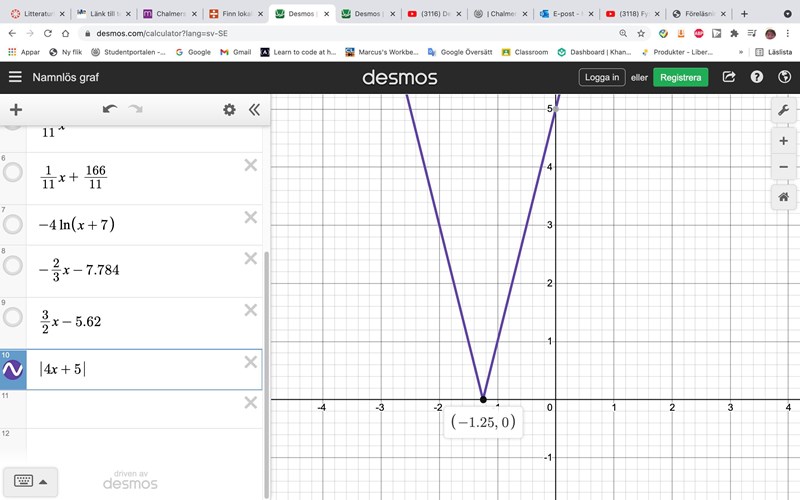Open the language globe dropdown

(x=784, y=77)
